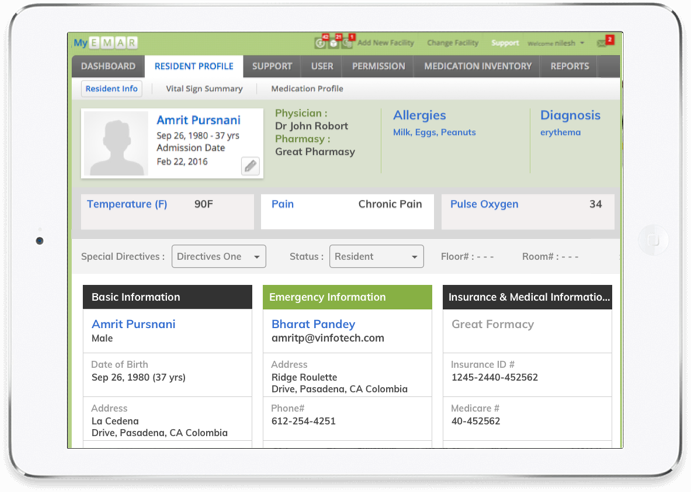Click the Great Formacy text

click(x=493, y=324)
